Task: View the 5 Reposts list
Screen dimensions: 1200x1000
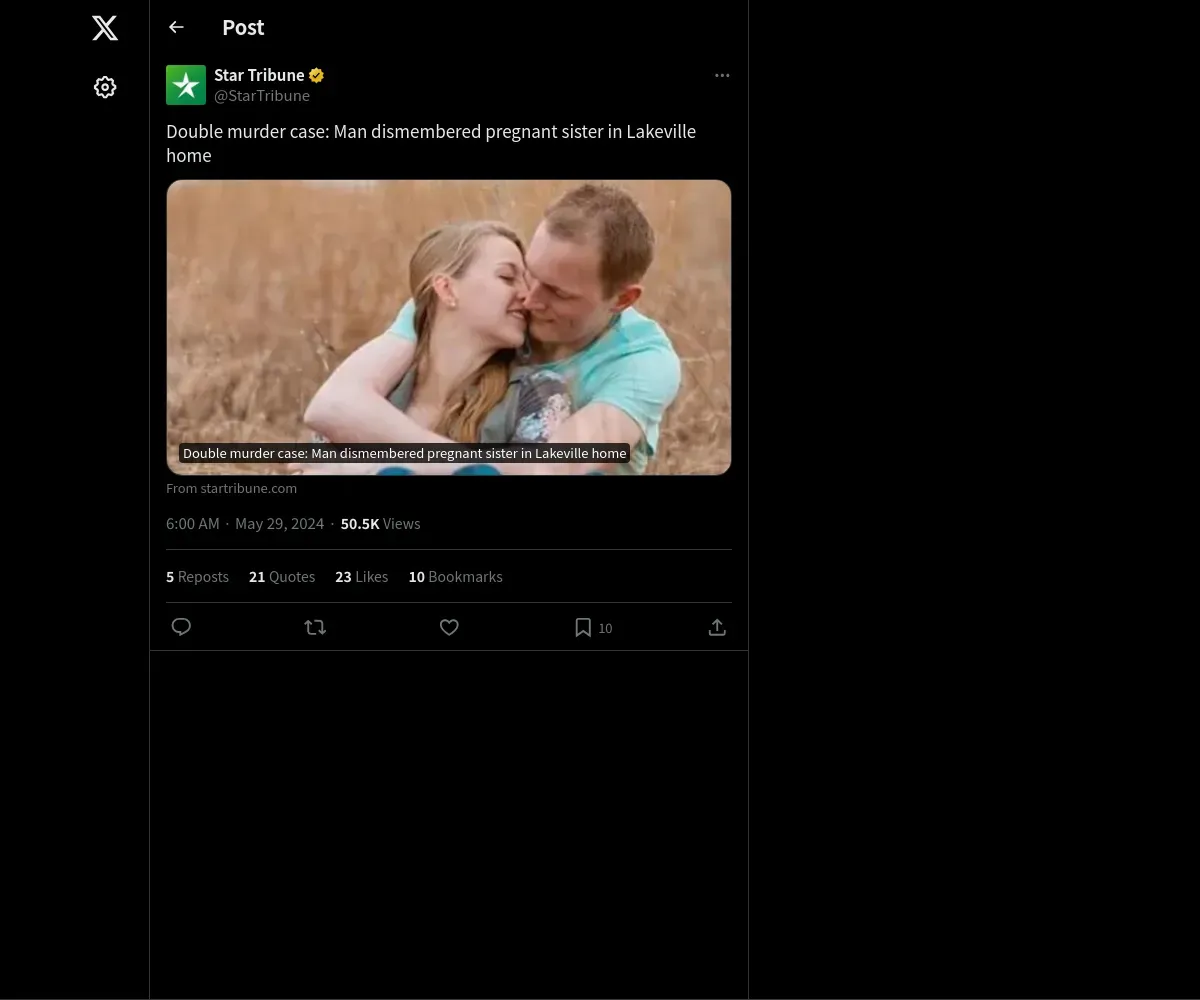Action: pyautogui.click(x=197, y=577)
